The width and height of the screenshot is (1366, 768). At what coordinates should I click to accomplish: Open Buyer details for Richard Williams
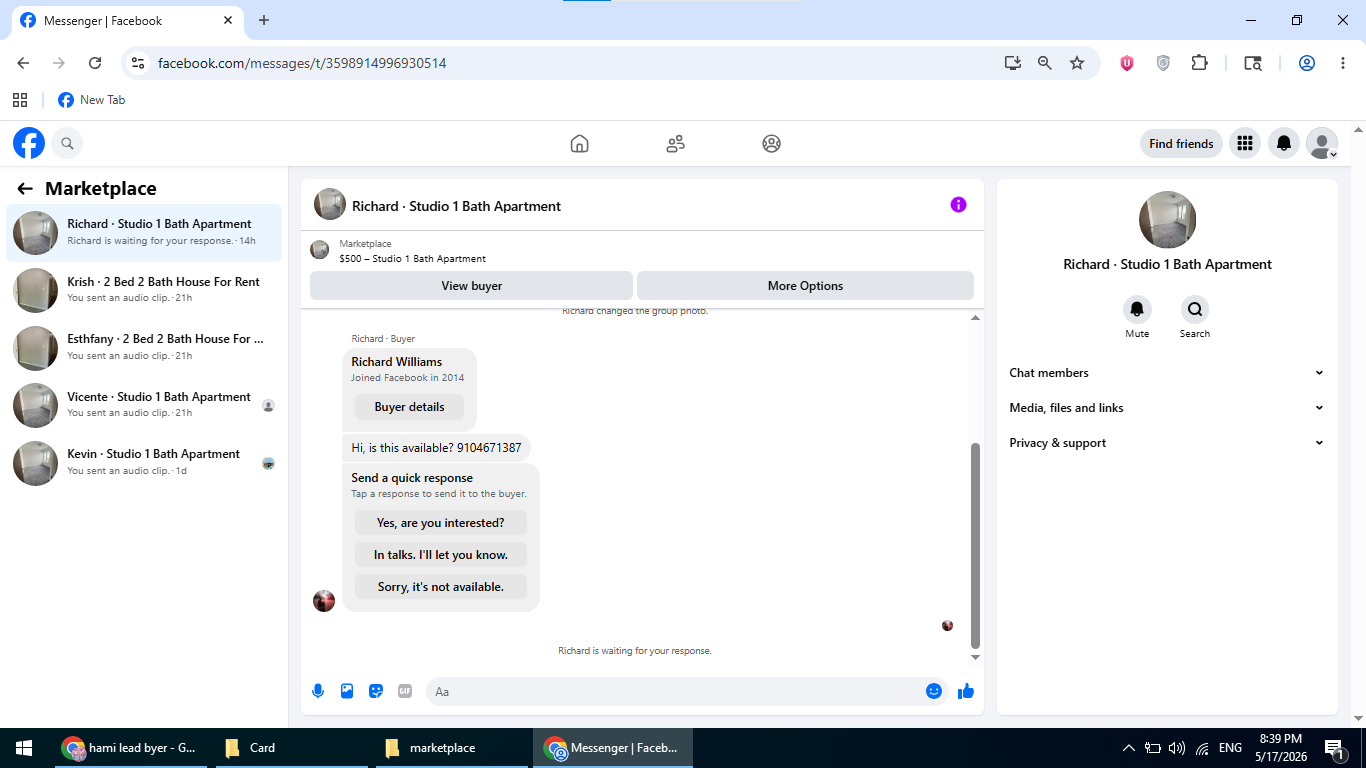(410, 407)
